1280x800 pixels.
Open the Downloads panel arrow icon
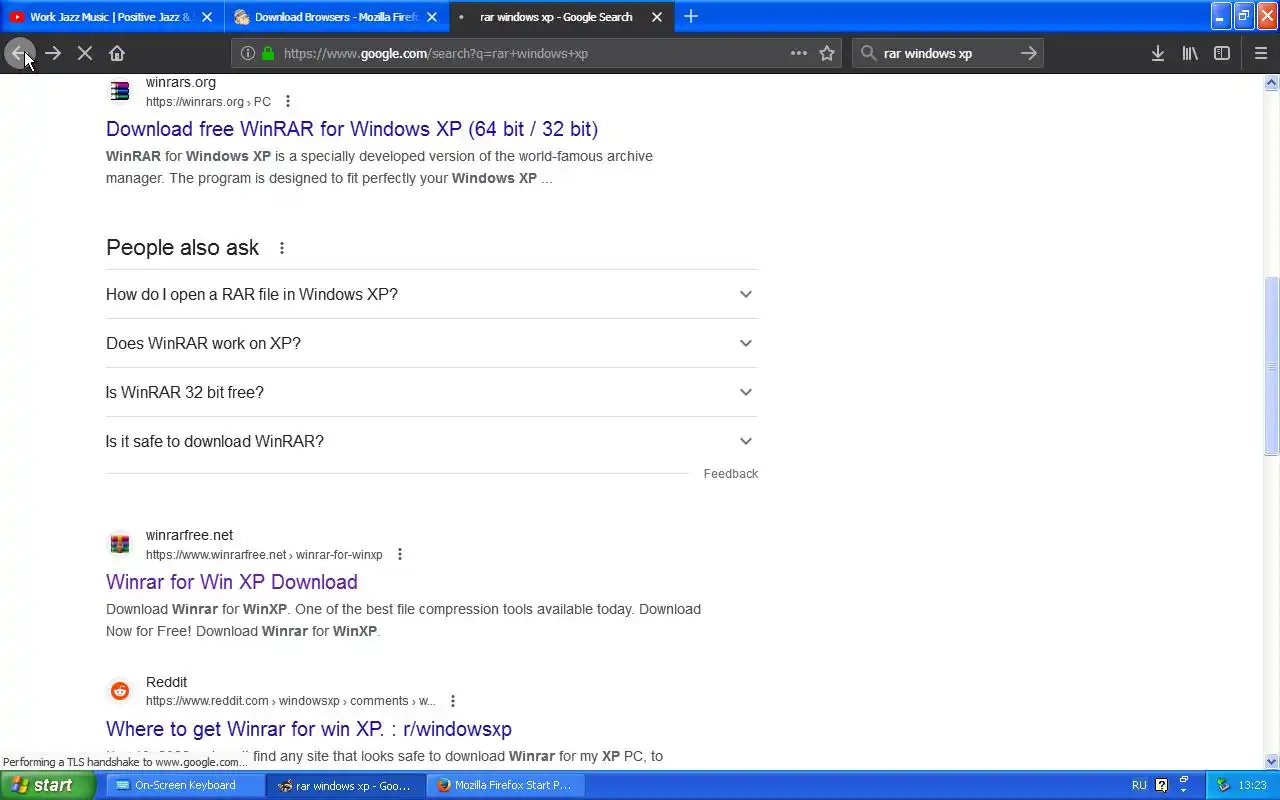click(x=1158, y=53)
